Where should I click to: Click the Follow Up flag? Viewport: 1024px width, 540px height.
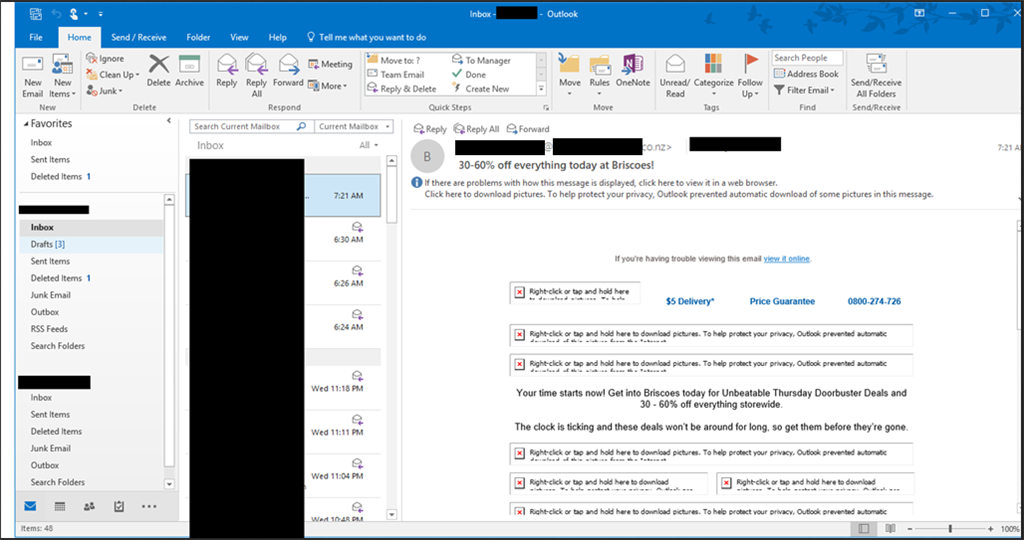click(750, 63)
